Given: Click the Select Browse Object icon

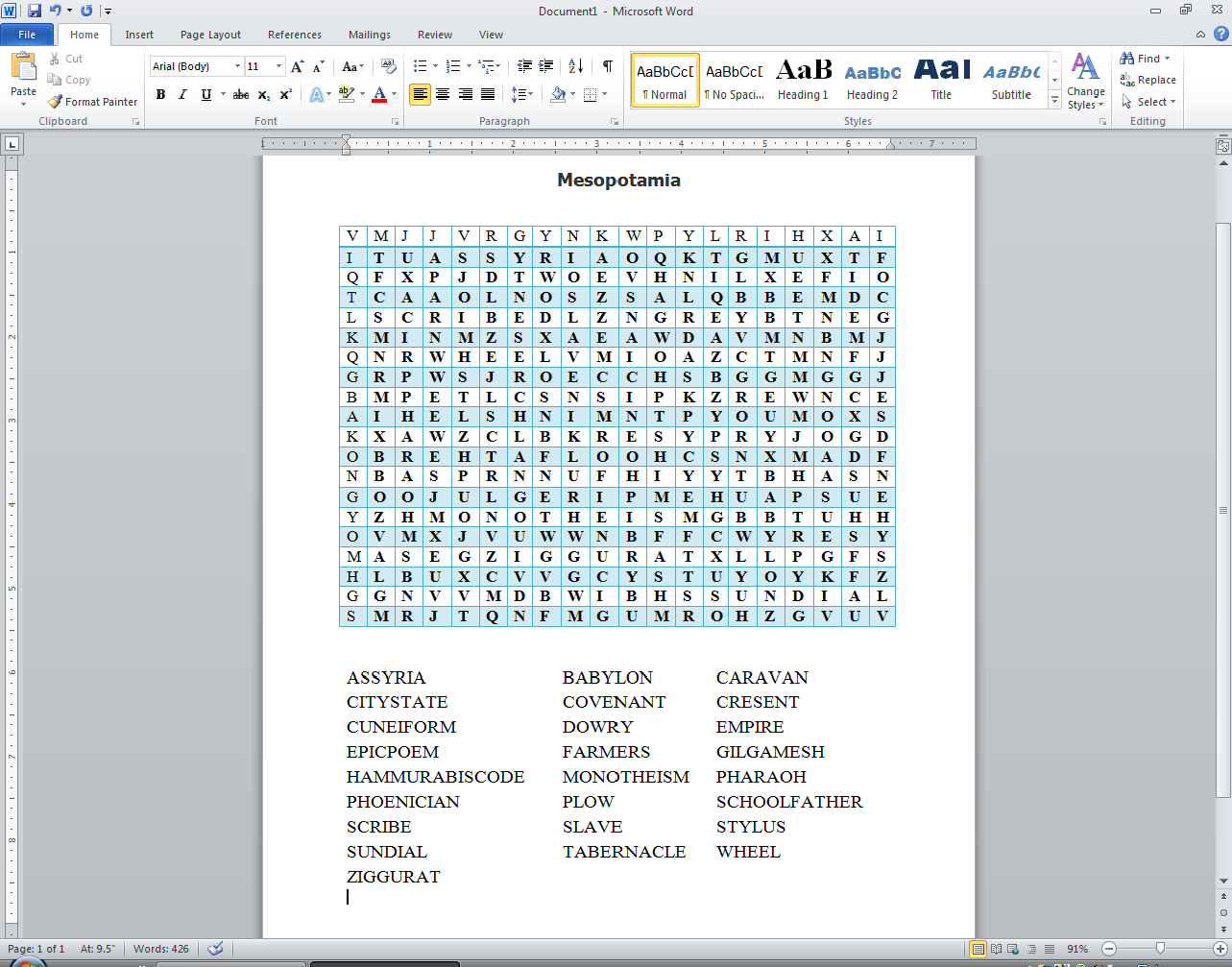Looking at the screenshot, I should point(1223,912).
